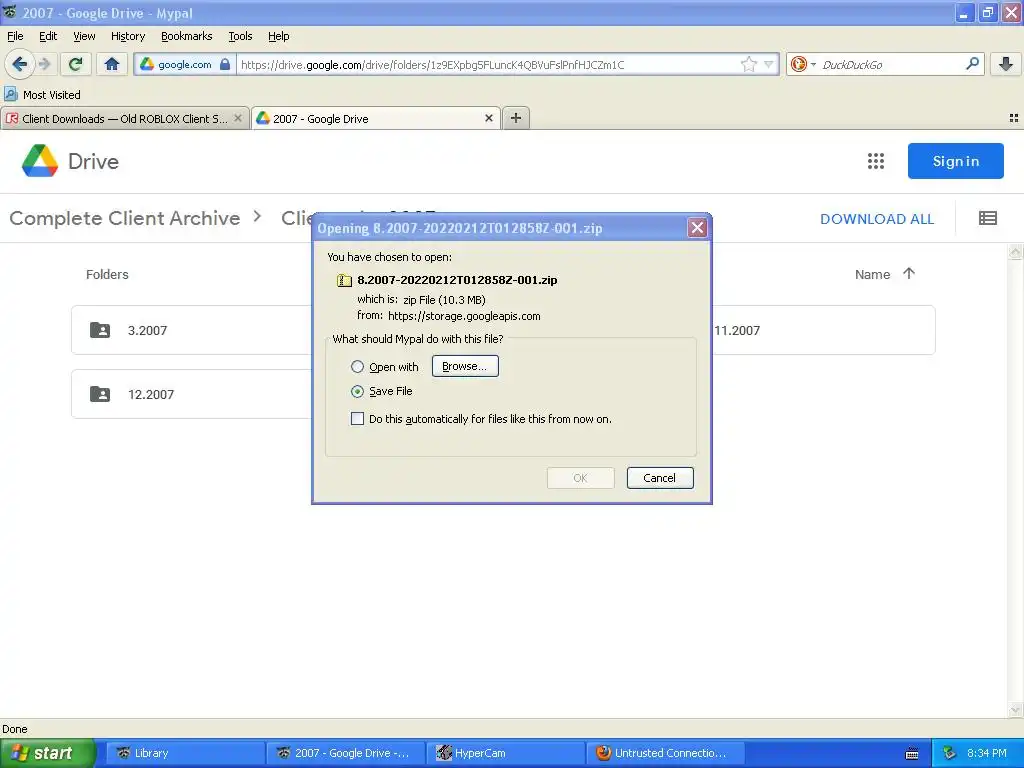
Task: Reload the page with the refresh icon
Action: [75, 64]
